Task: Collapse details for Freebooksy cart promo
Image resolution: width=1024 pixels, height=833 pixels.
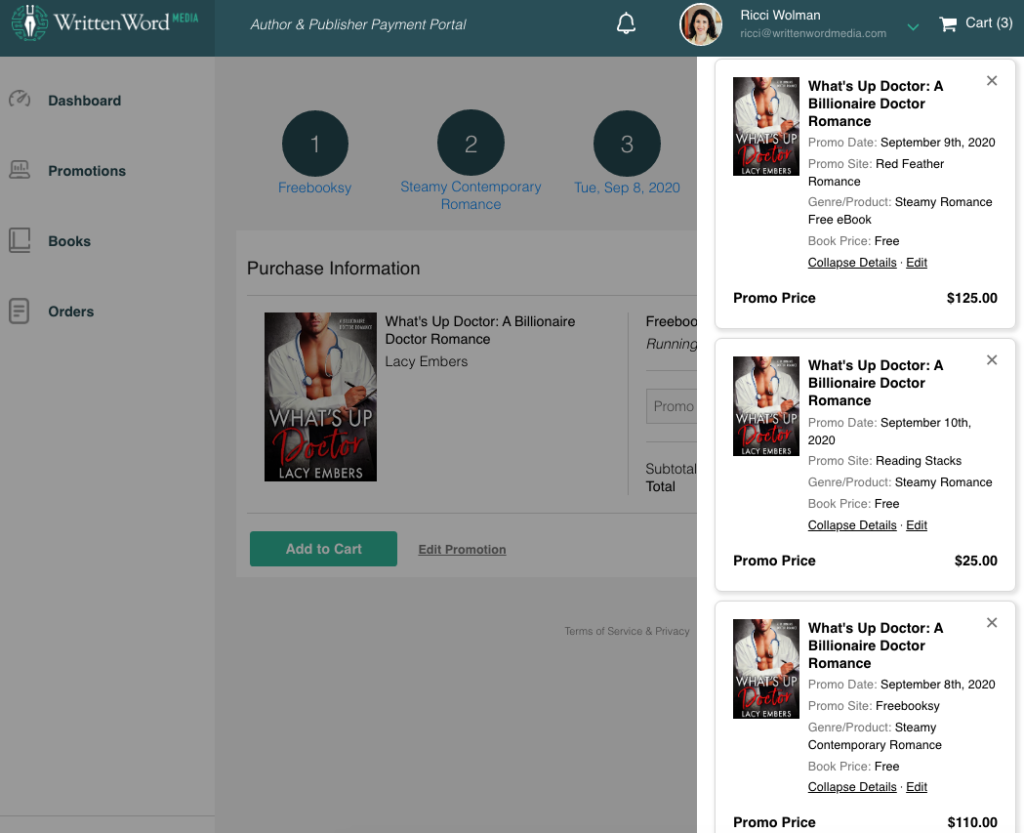Action: click(x=852, y=788)
